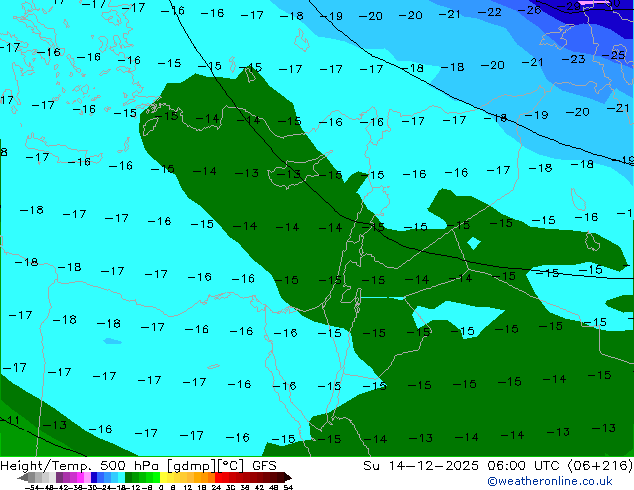The height and width of the screenshot is (490, 634).
Task: Click the bright yellow swatch above 0
Action: (163, 477)
